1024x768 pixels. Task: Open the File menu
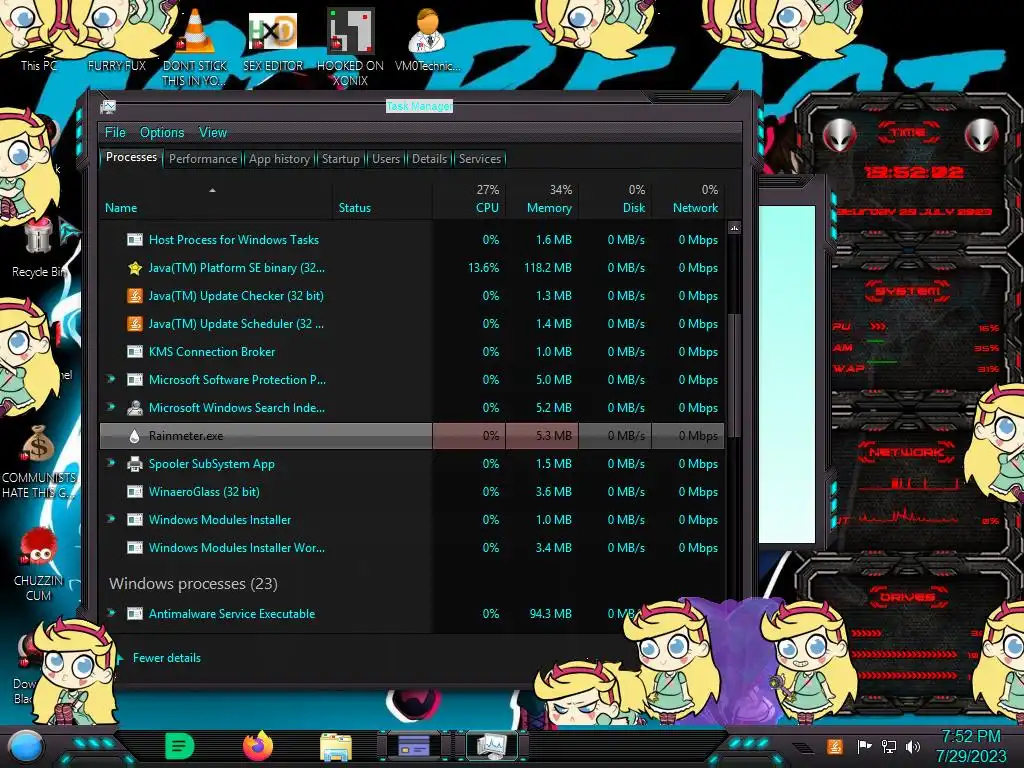(115, 133)
